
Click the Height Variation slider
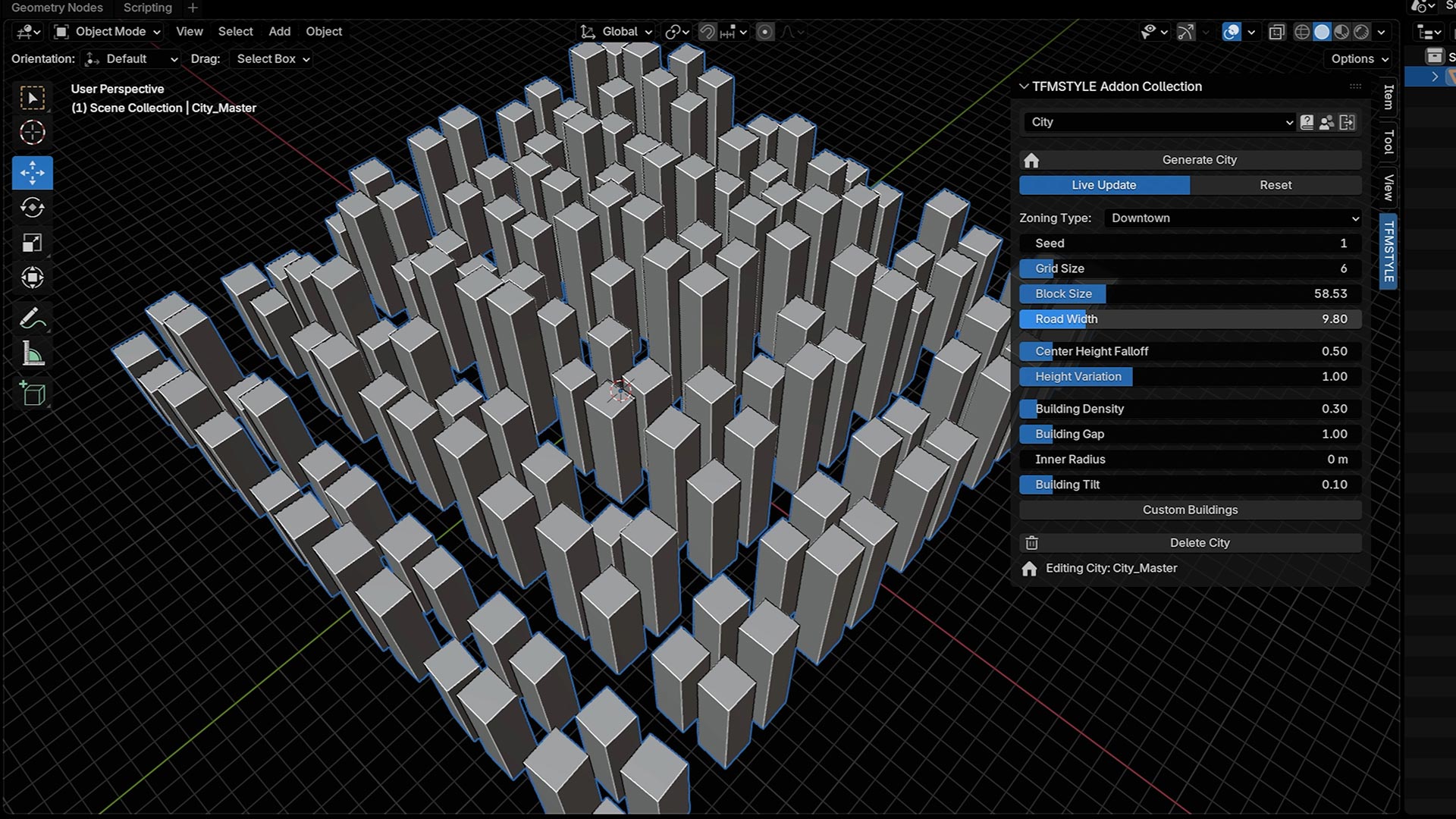pos(1189,377)
